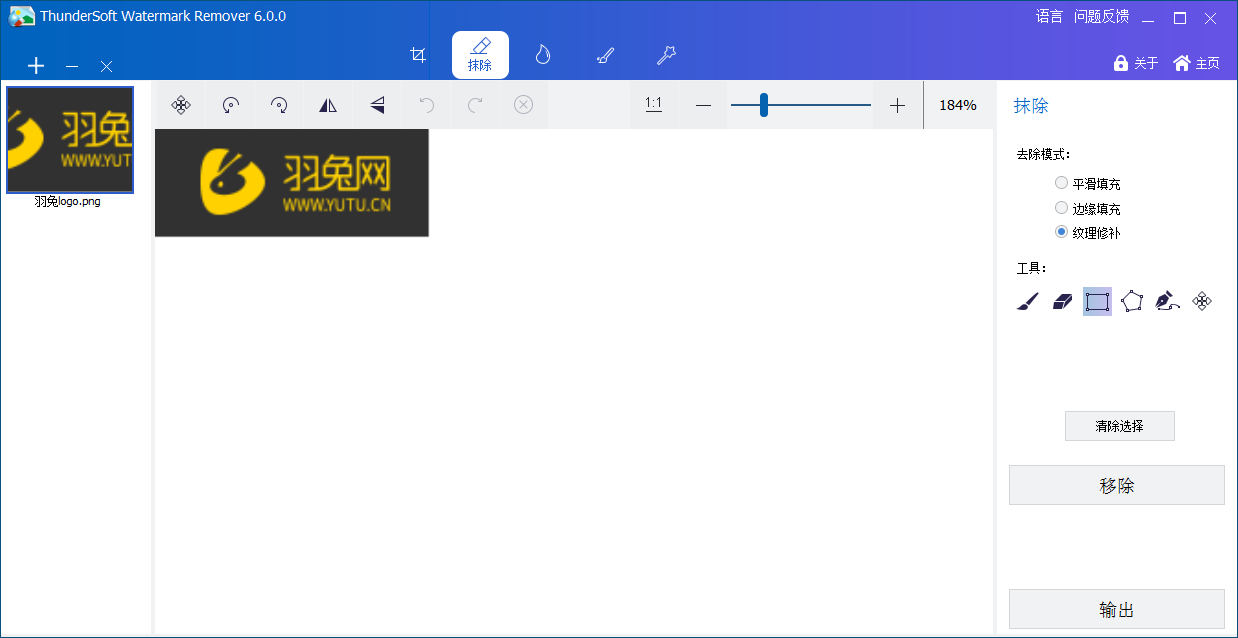The width and height of the screenshot is (1238, 638).
Task: Open the Crop tool in the top toolbar
Action: pyautogui.click(x=418, y=55)
